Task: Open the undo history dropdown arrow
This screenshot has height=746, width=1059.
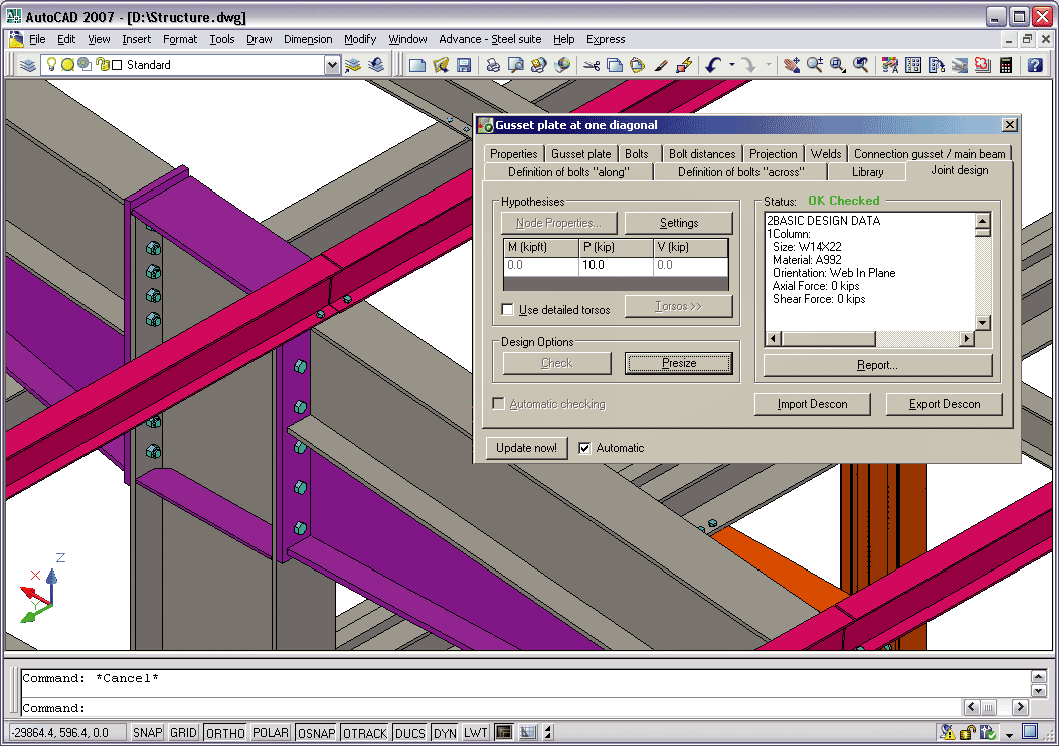Action: 732,65
